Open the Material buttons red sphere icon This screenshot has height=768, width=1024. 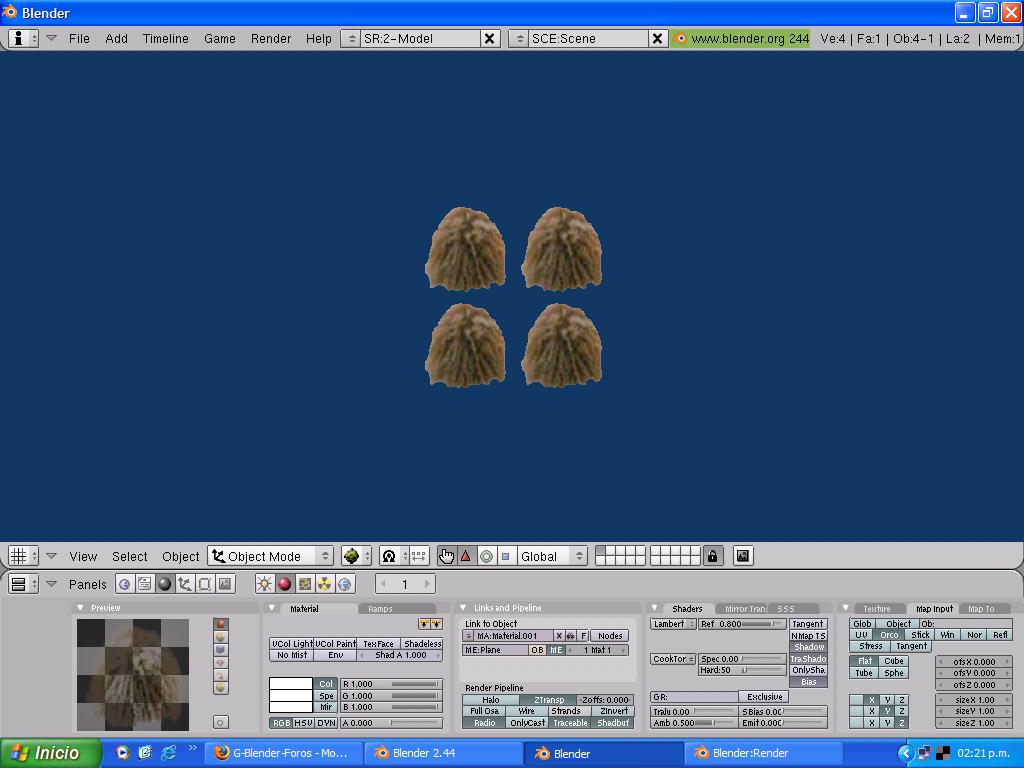284,584
